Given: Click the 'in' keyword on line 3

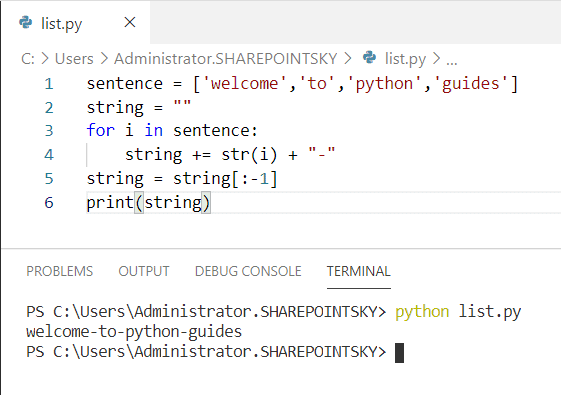Looking at the screenshot, I should pos(153,130).
